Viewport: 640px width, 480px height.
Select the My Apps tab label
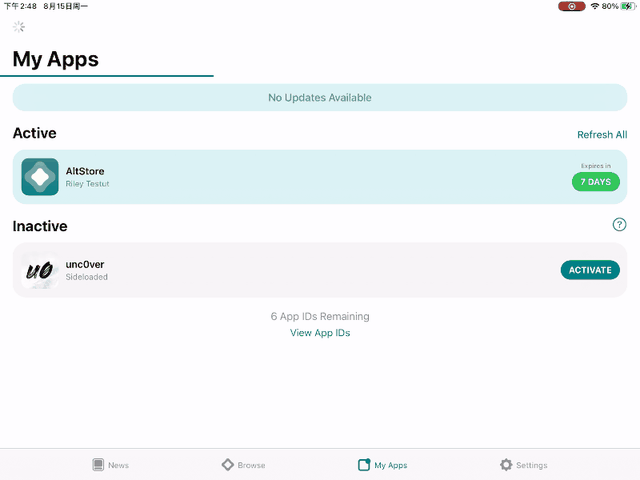coord(391,465)
